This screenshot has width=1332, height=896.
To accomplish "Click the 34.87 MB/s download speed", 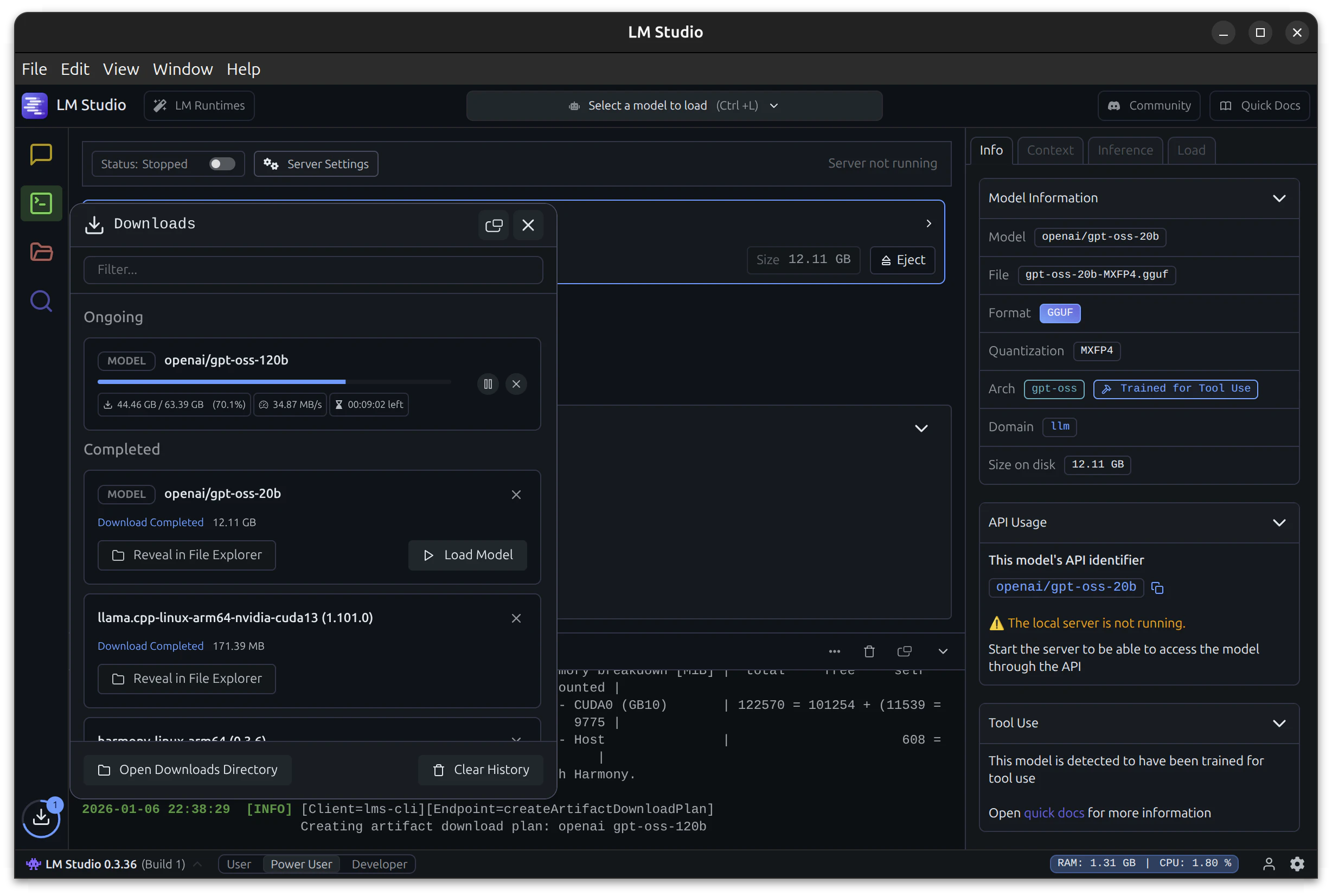I will pyautogui.click(x=290, y=405).
